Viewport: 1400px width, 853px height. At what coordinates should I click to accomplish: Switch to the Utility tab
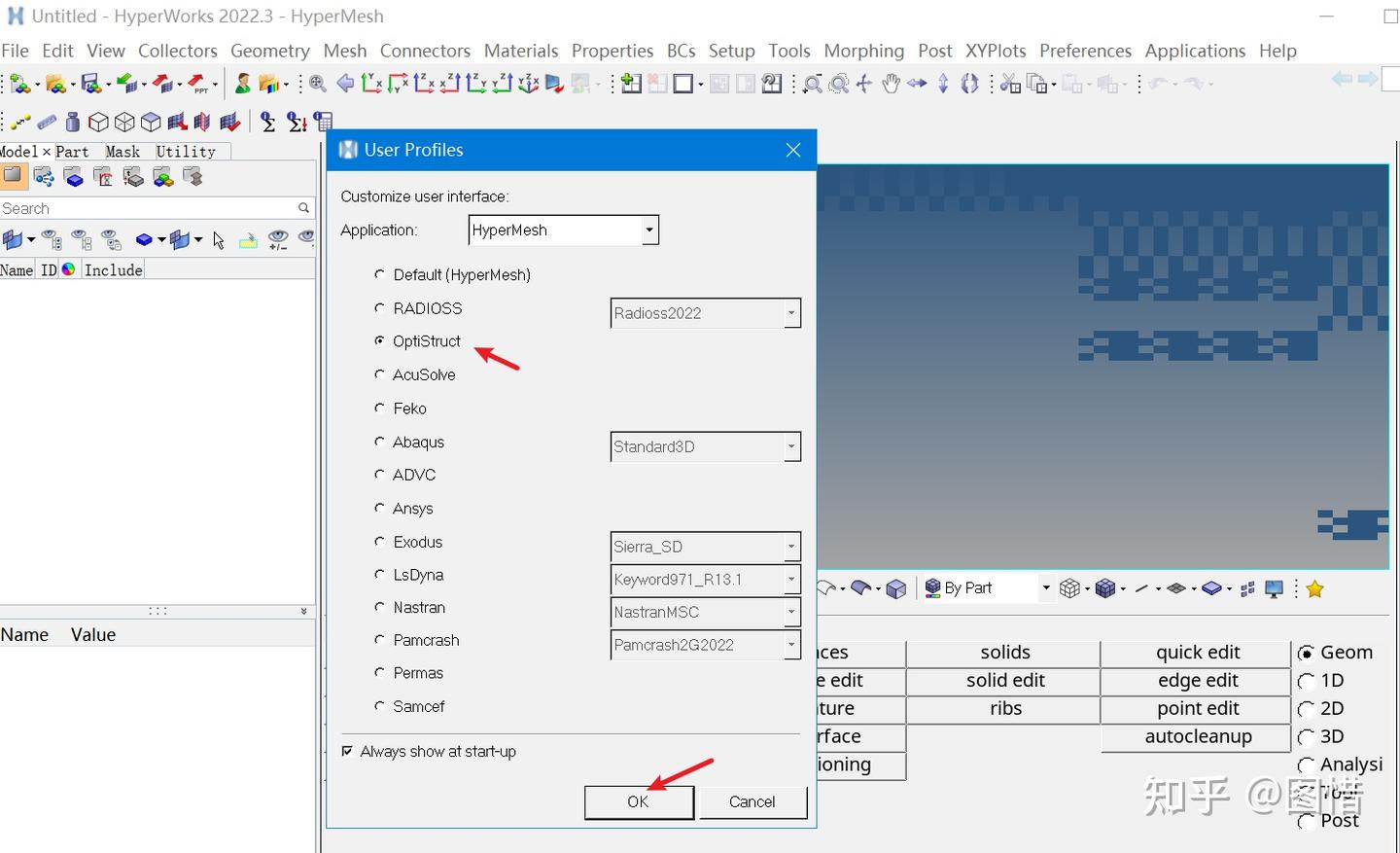(x=186, y=152)
